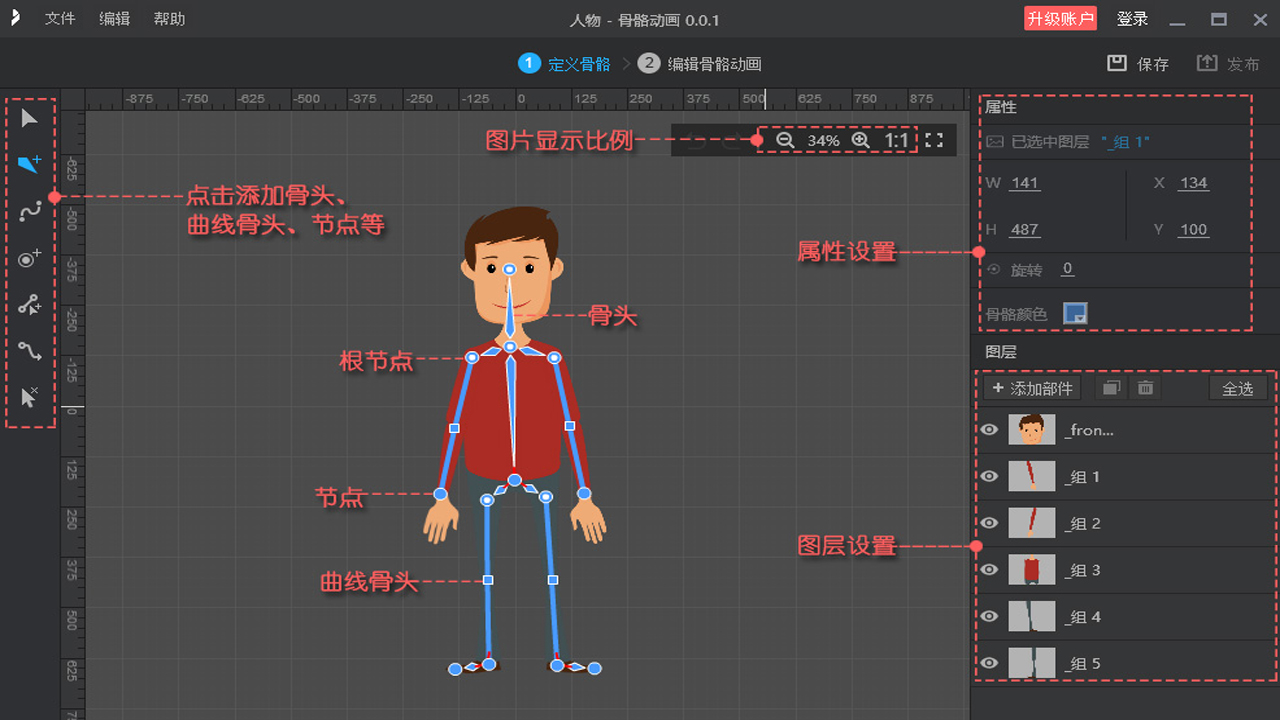1280x720 pixels.
Task: Click the W width value field
Action: 1025,183
